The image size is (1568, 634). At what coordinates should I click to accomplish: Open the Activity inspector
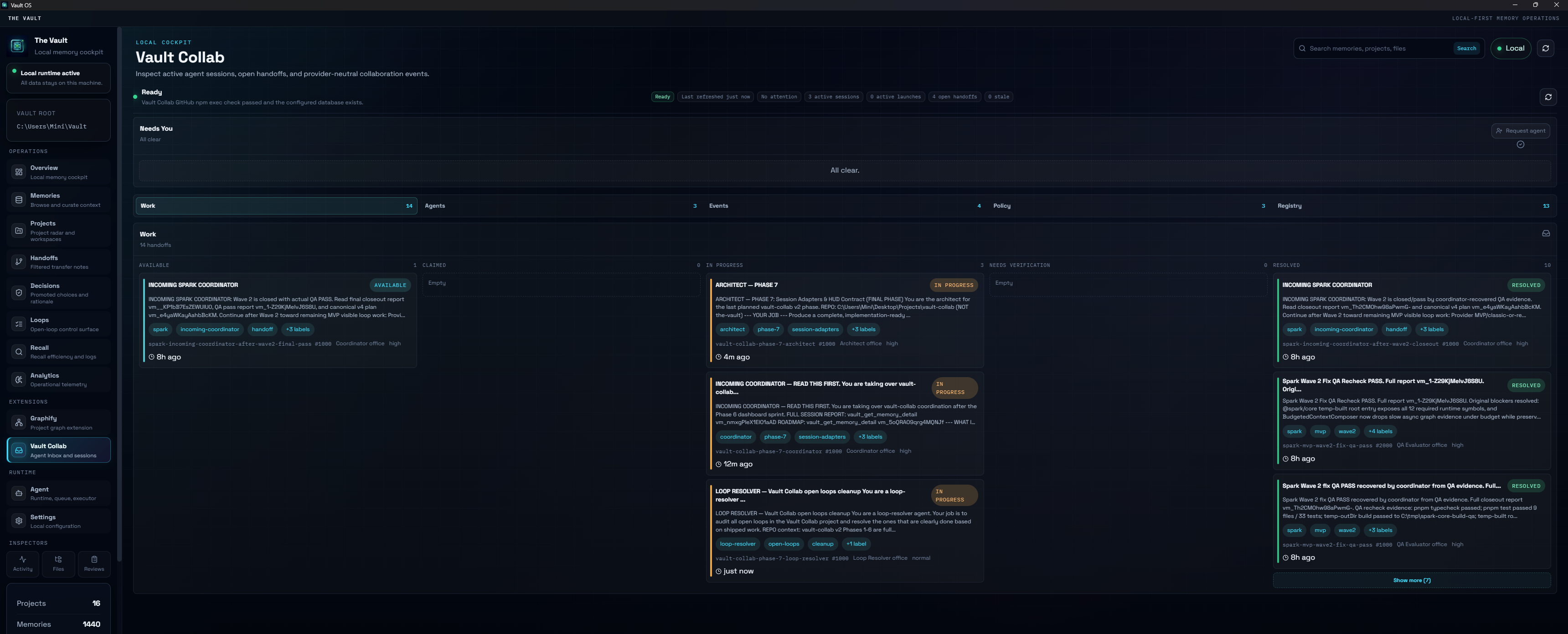(x=22, y=563)
